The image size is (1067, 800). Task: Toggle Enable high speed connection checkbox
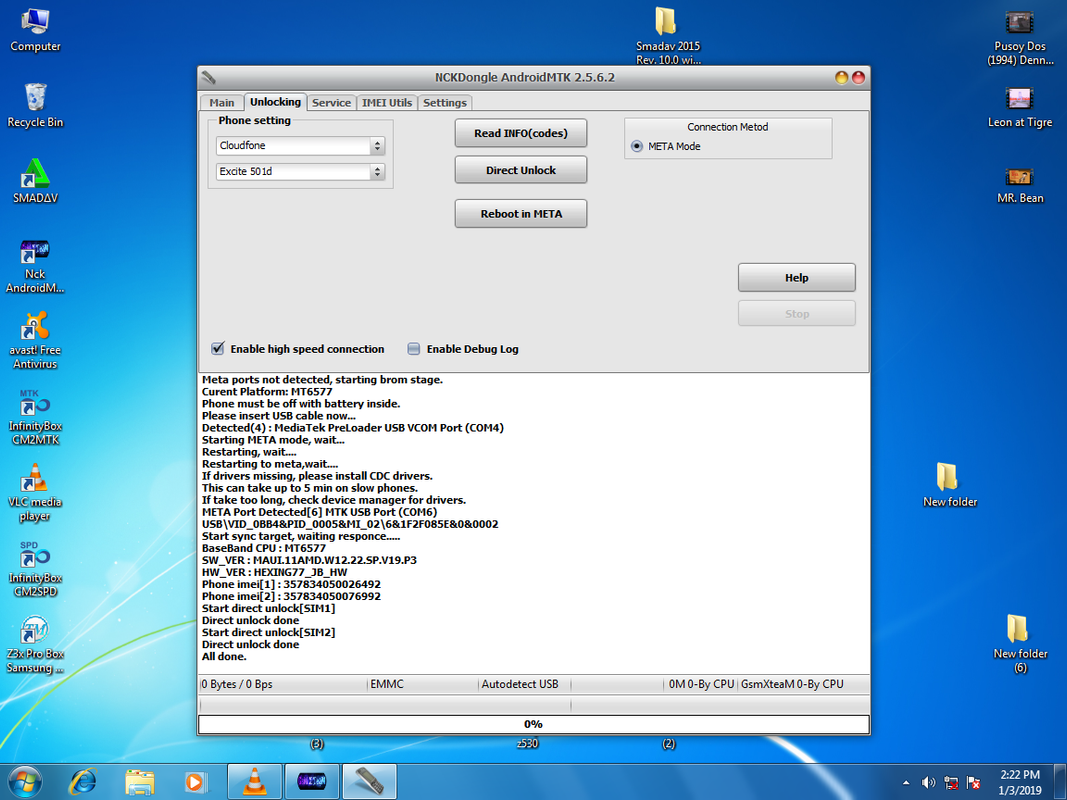(x=218, y=348)
